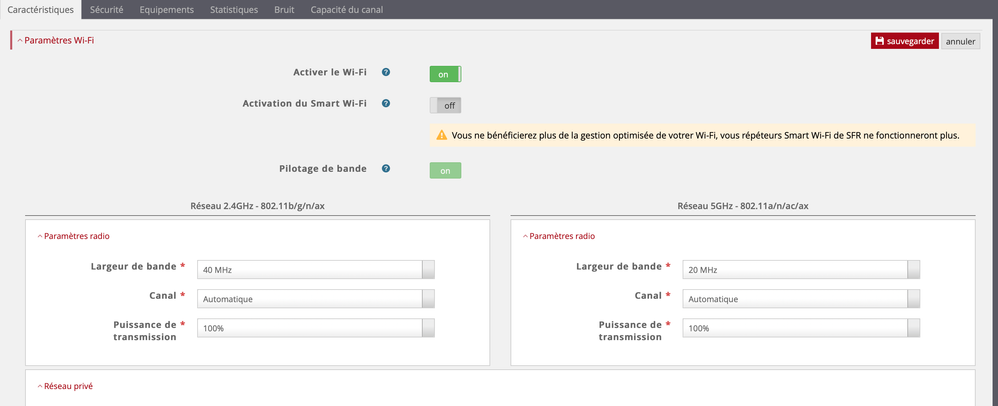This screenshot has width=998, height=406.
Task: Click help icon next to Activer le Wi-Fi
Action: [386, 73]
